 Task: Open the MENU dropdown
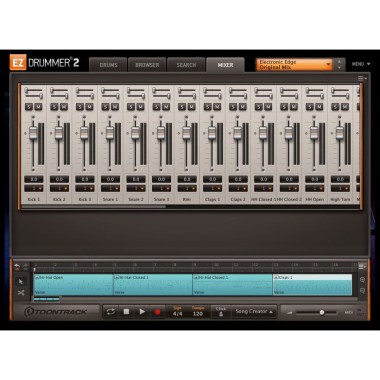click(x=361, y=64)
